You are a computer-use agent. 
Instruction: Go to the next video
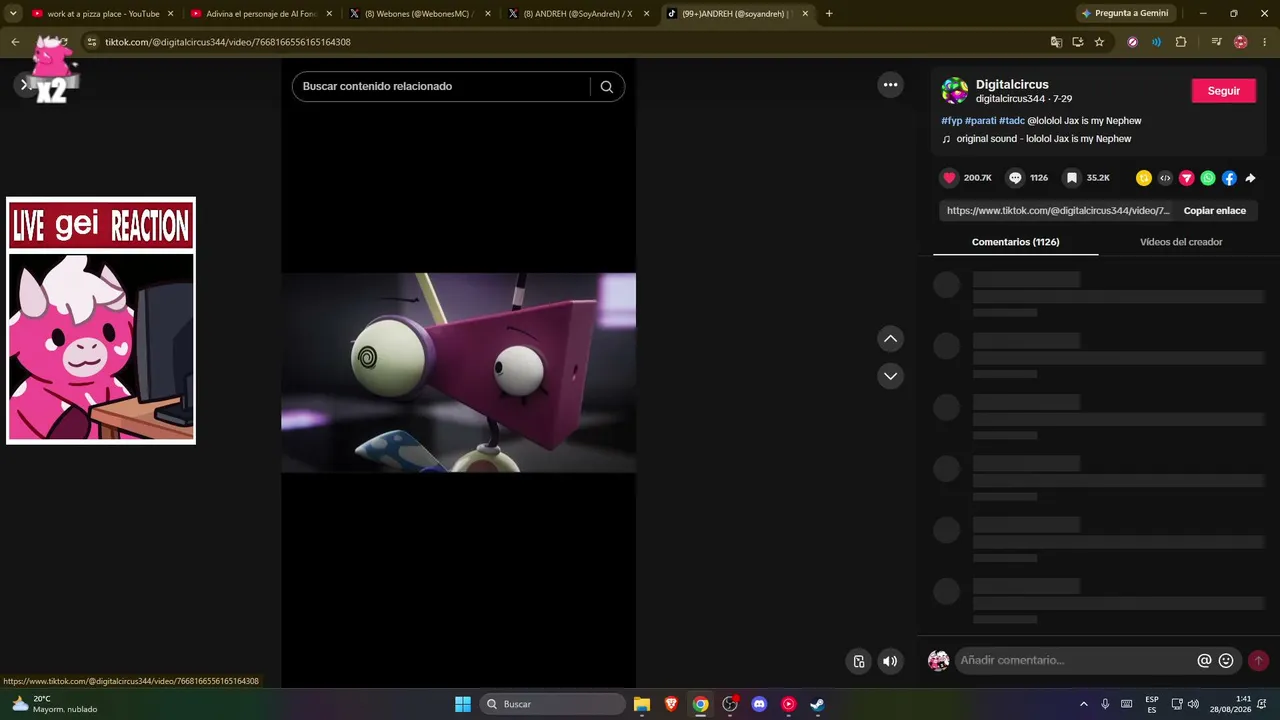coord(890,376)
